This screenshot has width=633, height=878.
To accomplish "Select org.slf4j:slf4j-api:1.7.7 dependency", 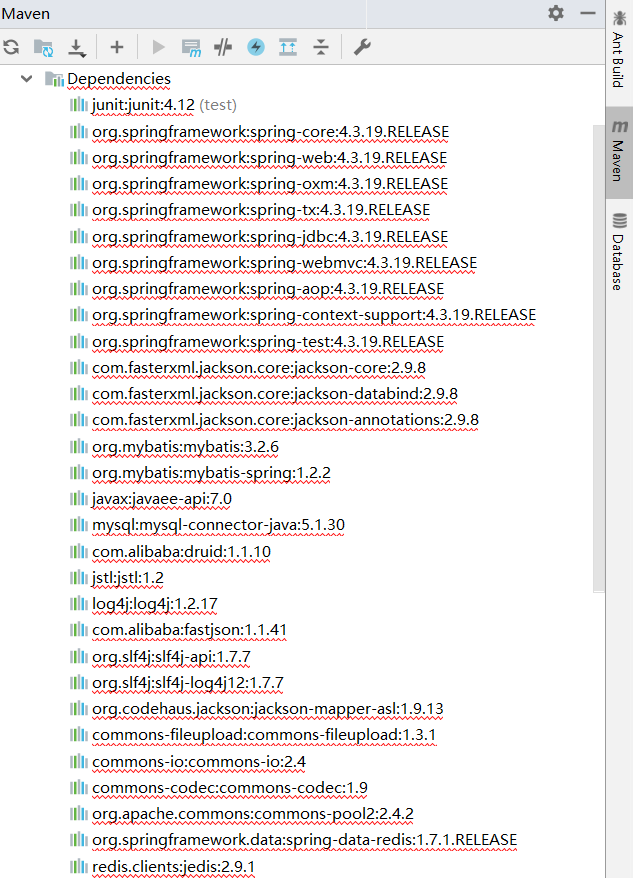I will pyautogui.click(x=160, y=657).
